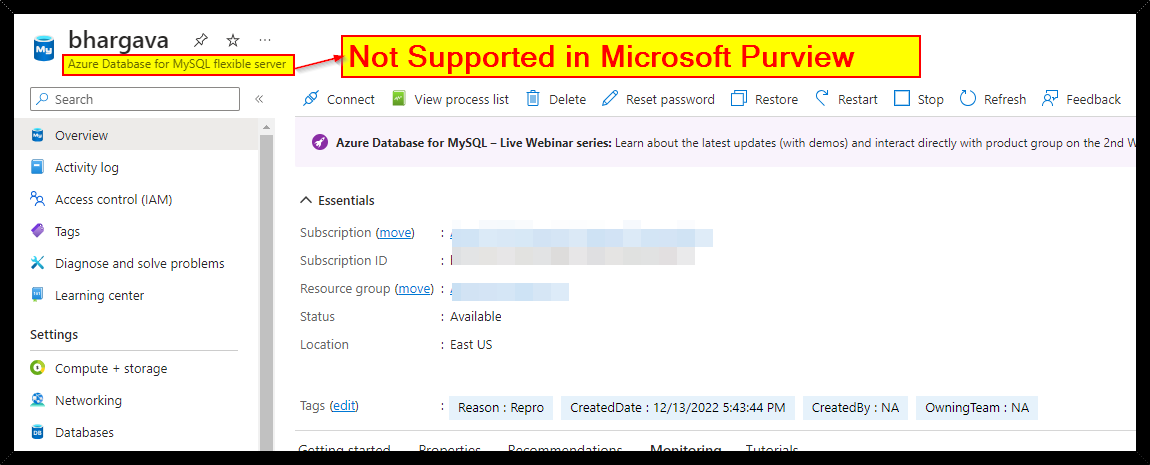Click the Overview database icon
Image resolution: width=1150 pixels, height=465 pixels.
[x=37, y=135]
